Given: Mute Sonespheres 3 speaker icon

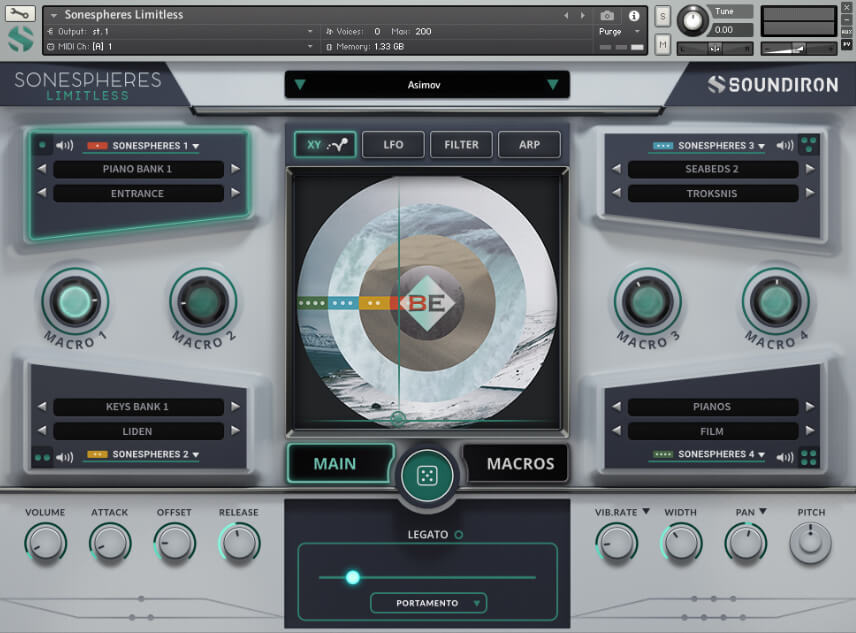Looking at the screenshot, I should pyautogui.click(x=785, y=145).
